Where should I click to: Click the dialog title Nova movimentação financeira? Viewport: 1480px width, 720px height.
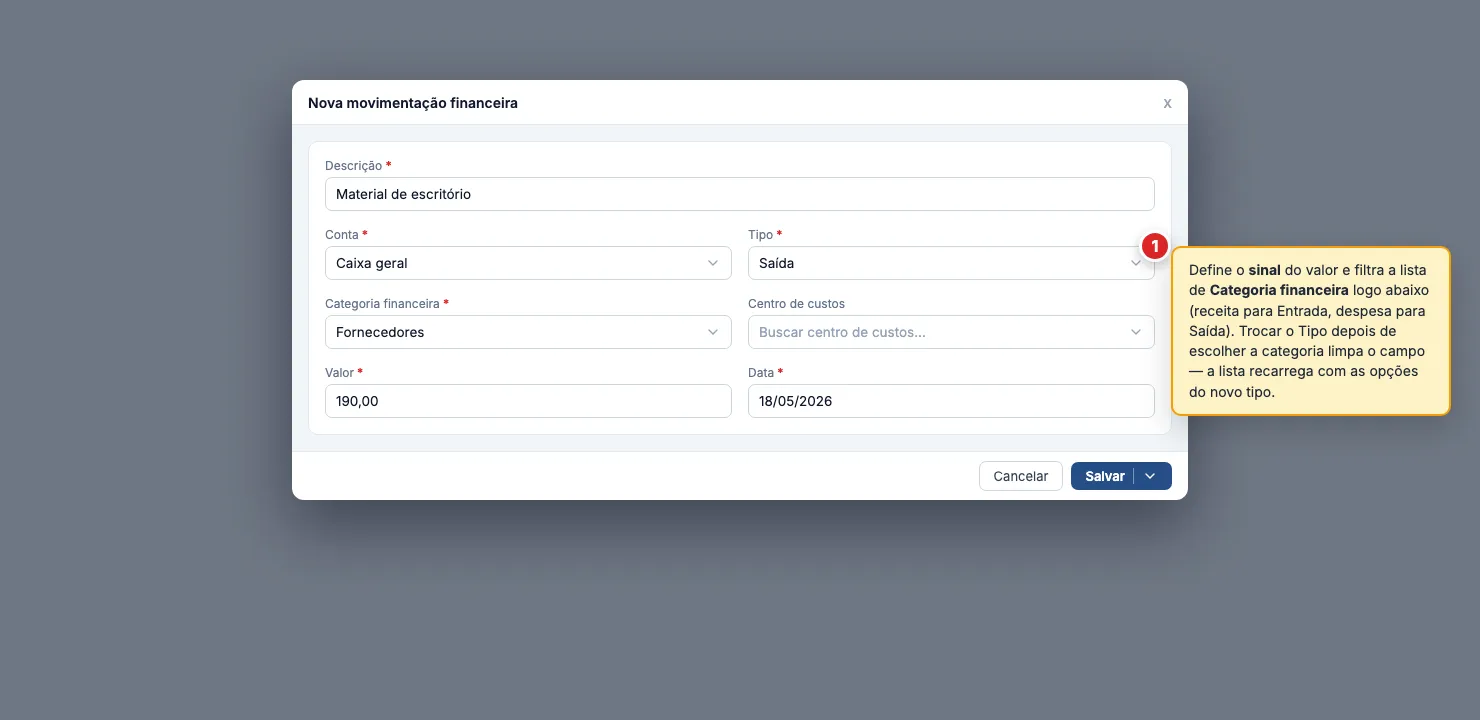coord(413,103)
